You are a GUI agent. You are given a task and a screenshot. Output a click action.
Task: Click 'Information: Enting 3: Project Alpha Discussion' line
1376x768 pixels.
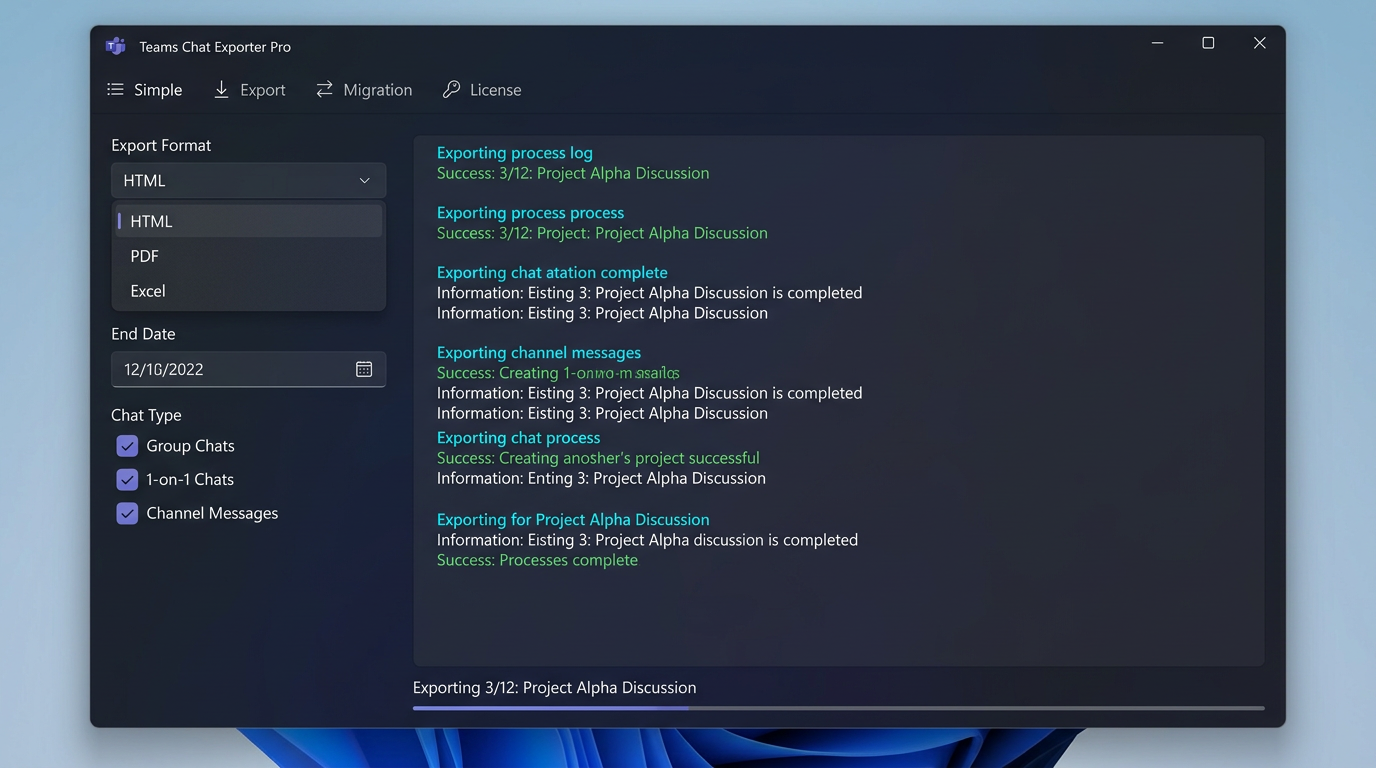601,478
